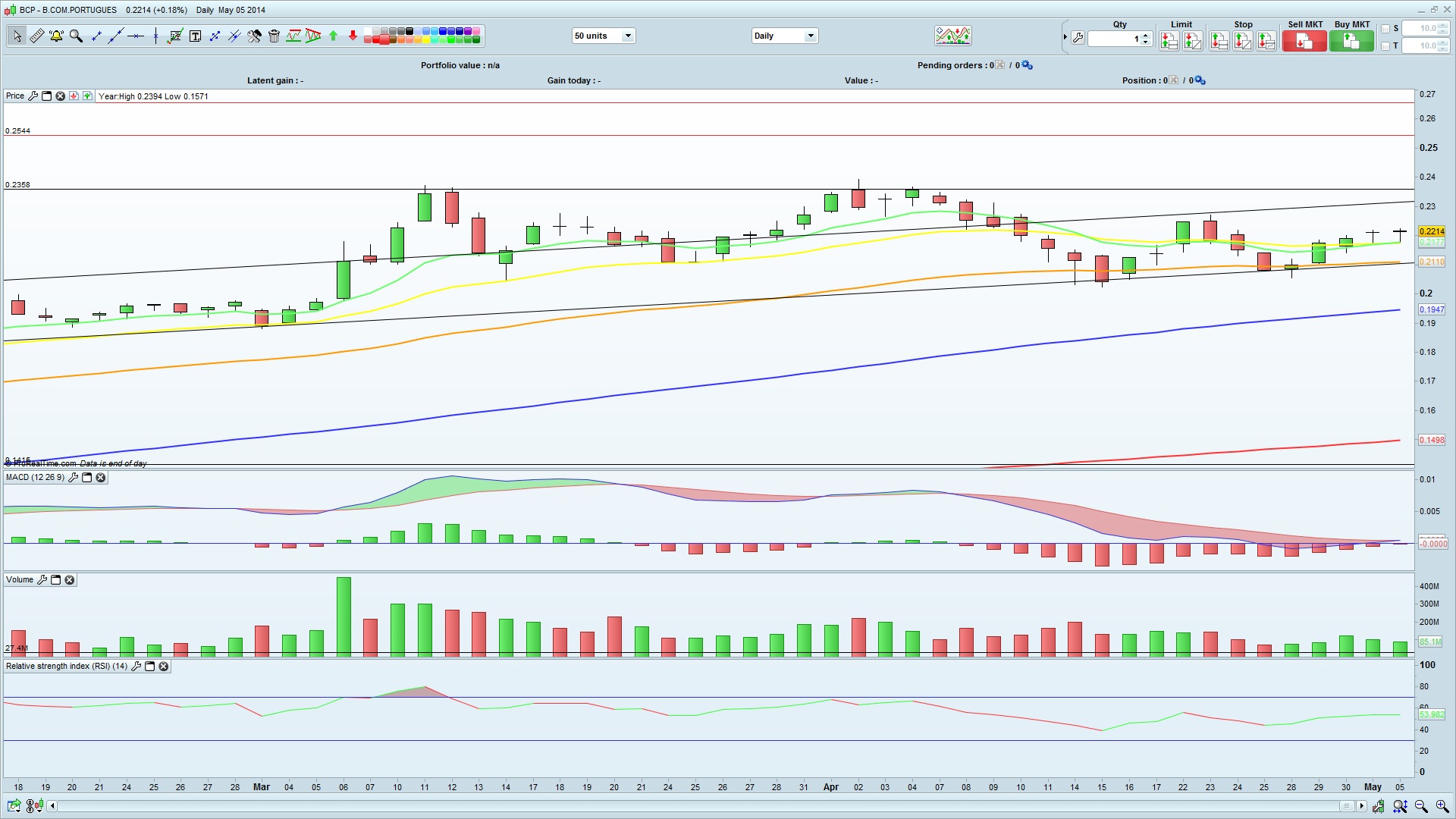Select the red down arrow drawing tool
The width and height of the screenshot is (1456, 819).
[x=353, y=36]
